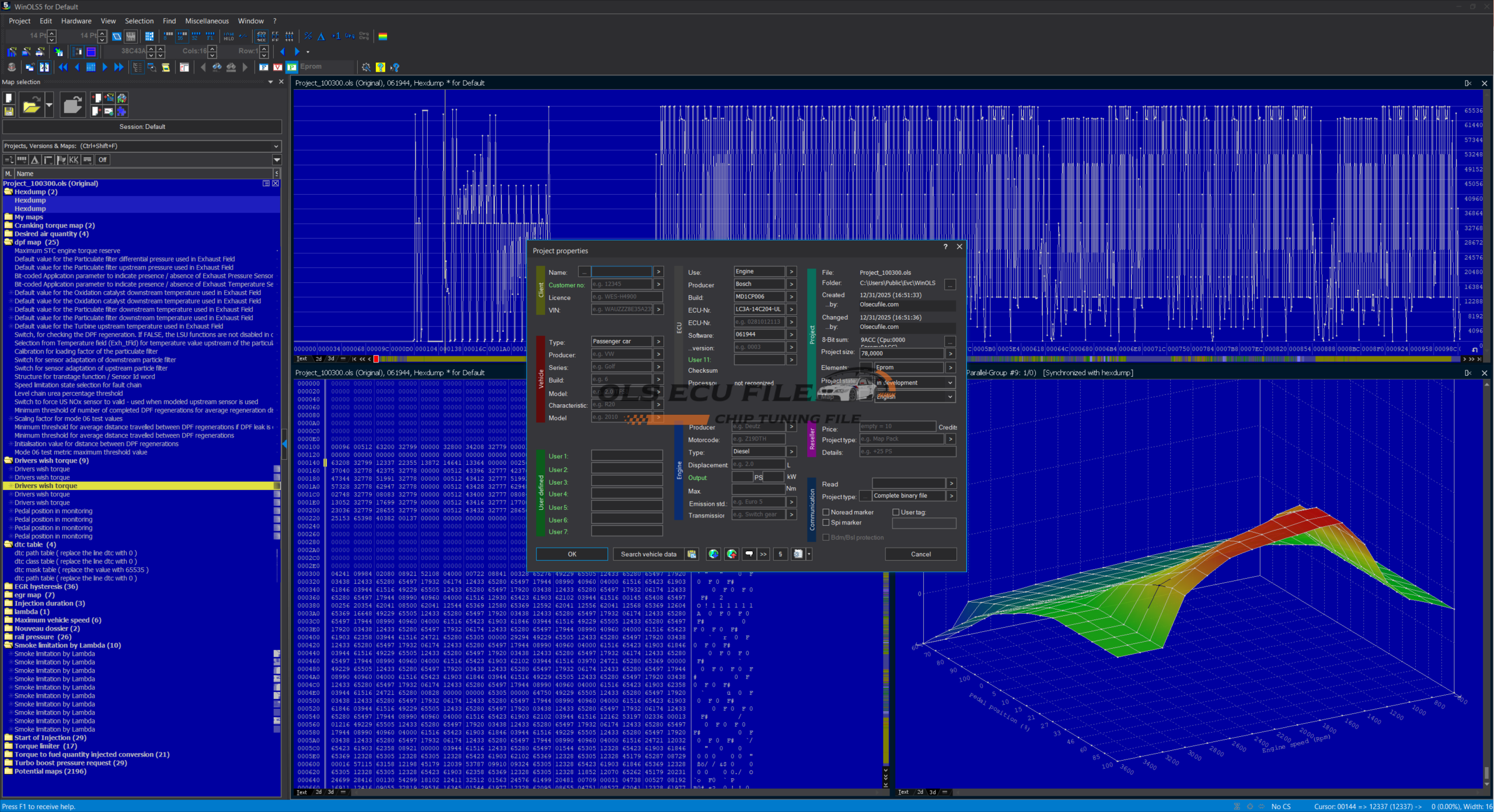This screenshot has height=812, width=1494.
Task: Open the Miscellaneous menu
Action: coord(207,20)
